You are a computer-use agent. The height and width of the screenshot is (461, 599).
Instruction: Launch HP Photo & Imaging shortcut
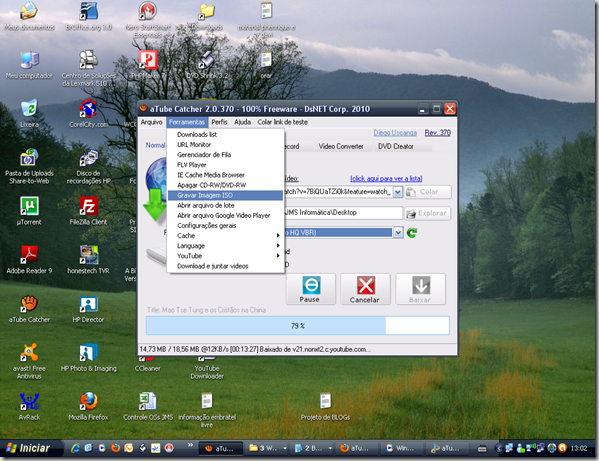coord(88,357)
